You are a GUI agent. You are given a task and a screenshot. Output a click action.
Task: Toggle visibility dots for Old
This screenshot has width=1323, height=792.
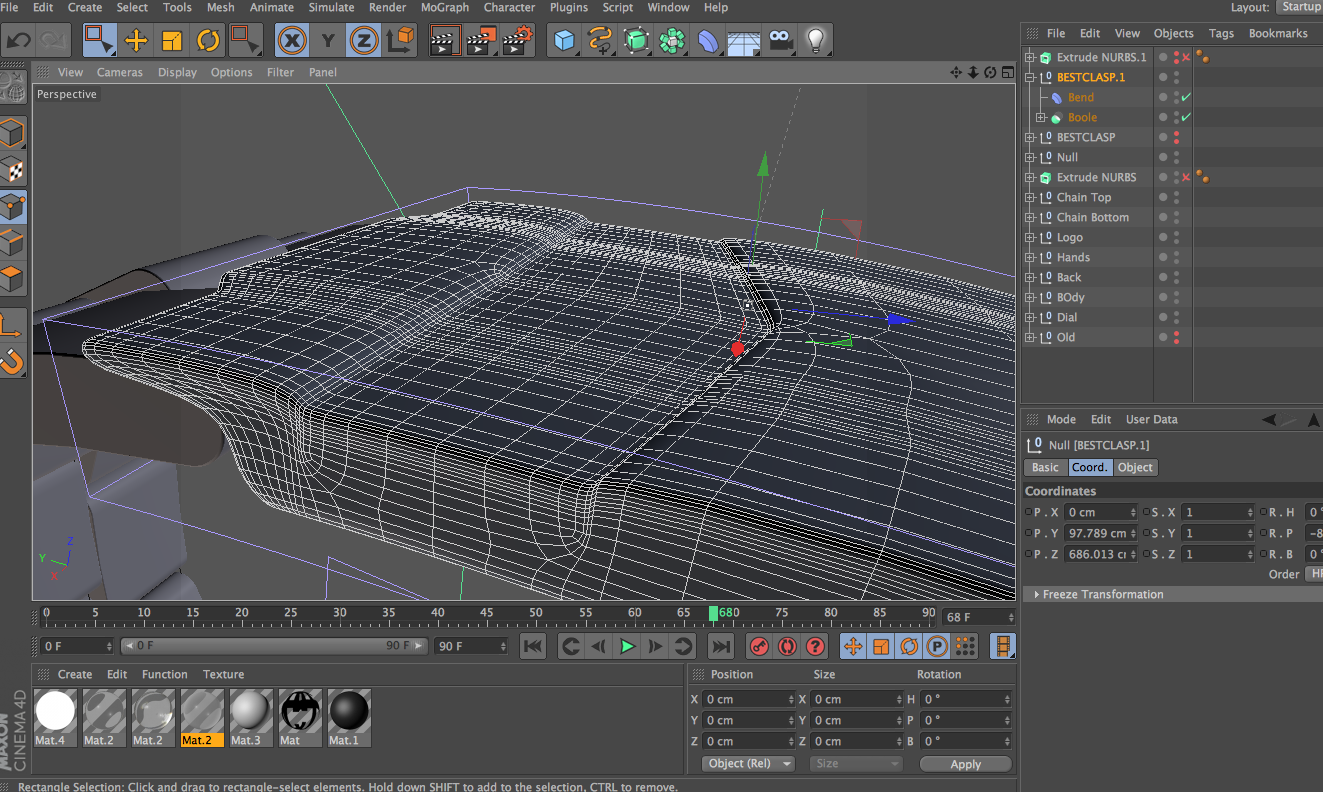[1176, 337]
